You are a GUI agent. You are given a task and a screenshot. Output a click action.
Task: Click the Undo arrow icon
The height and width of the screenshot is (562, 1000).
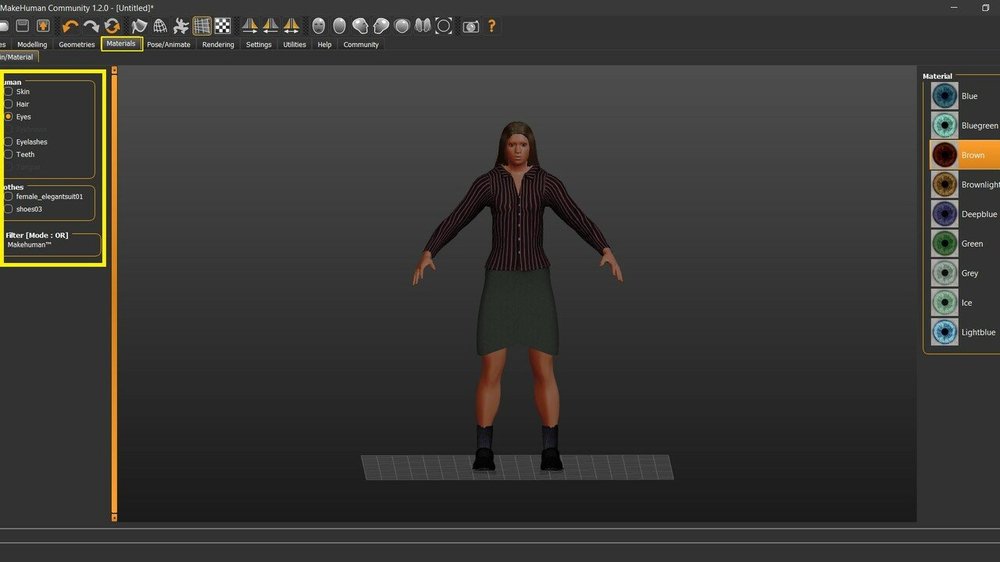(70, 26)
